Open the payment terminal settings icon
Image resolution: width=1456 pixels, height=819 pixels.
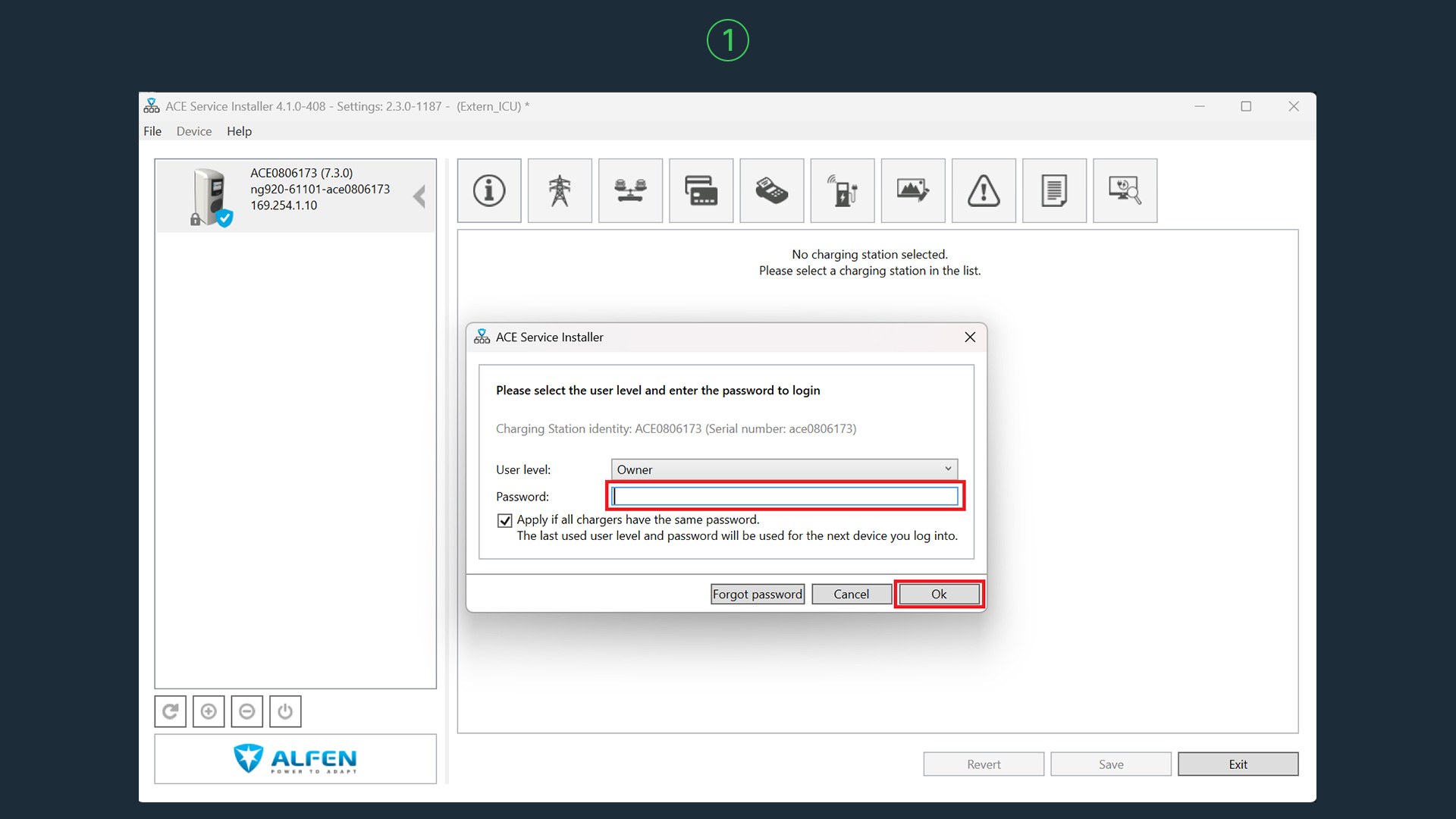(x=771, y=190)
